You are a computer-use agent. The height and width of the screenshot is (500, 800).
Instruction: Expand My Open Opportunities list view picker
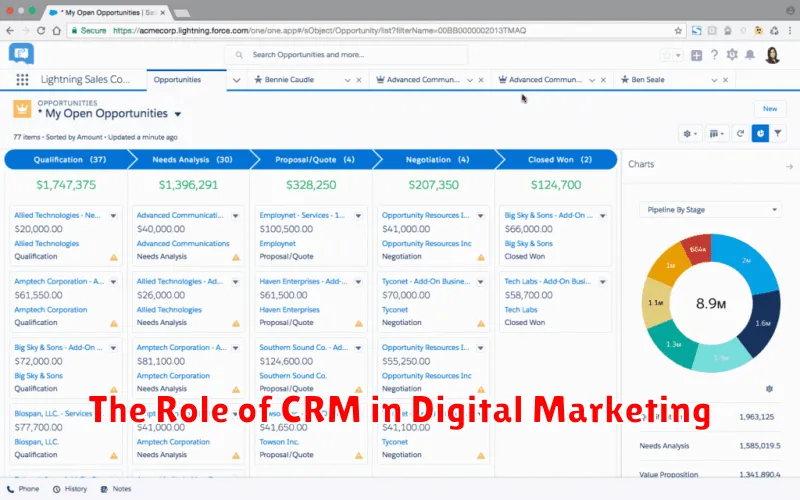coord(178,114)
